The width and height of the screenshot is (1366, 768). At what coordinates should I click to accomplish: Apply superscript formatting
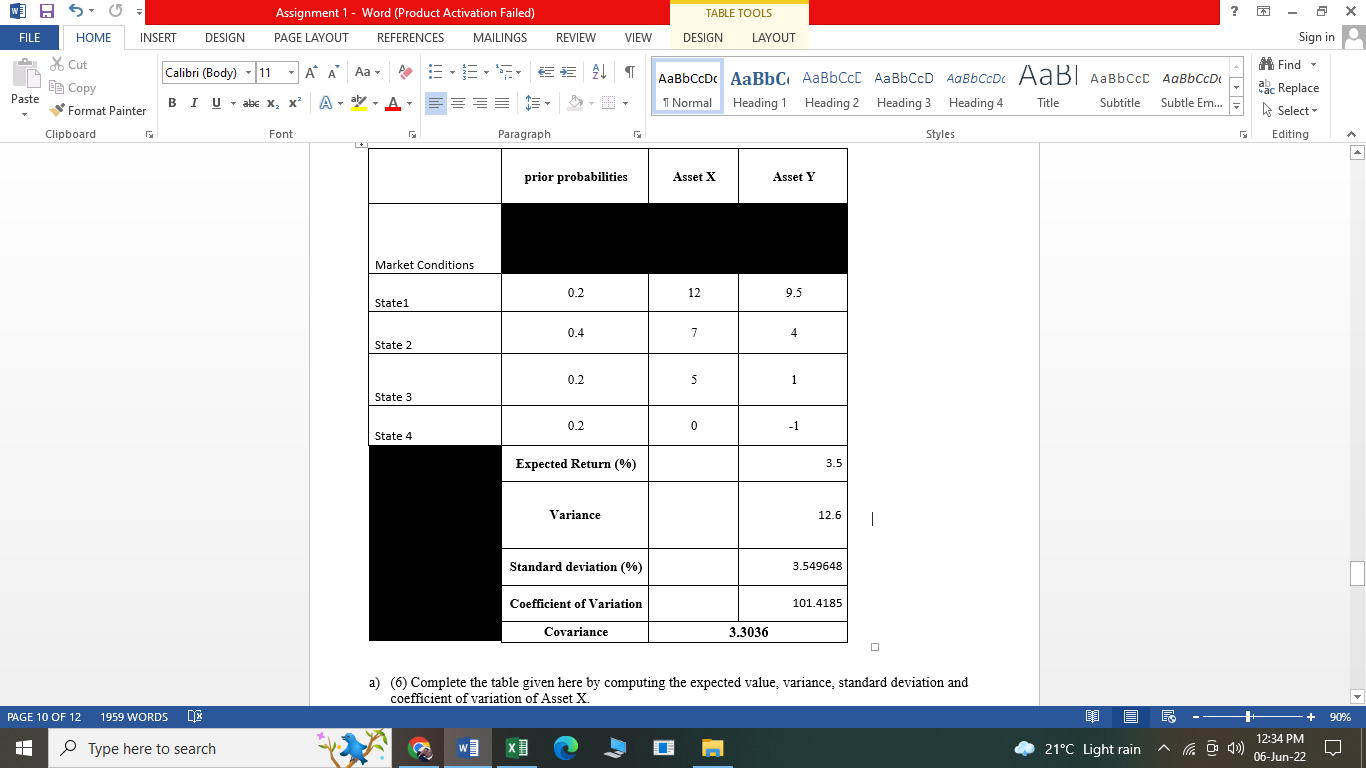click(x=293, y=102)
